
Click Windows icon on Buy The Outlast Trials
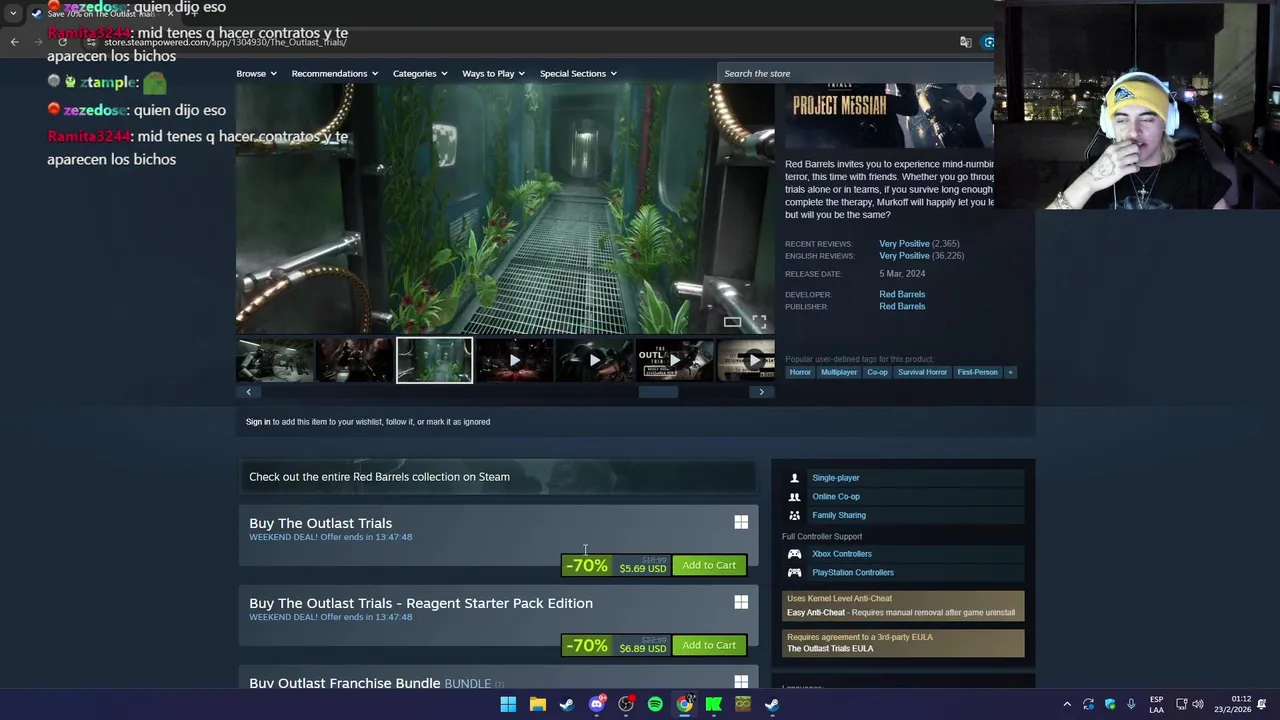[x=741, y=523]
